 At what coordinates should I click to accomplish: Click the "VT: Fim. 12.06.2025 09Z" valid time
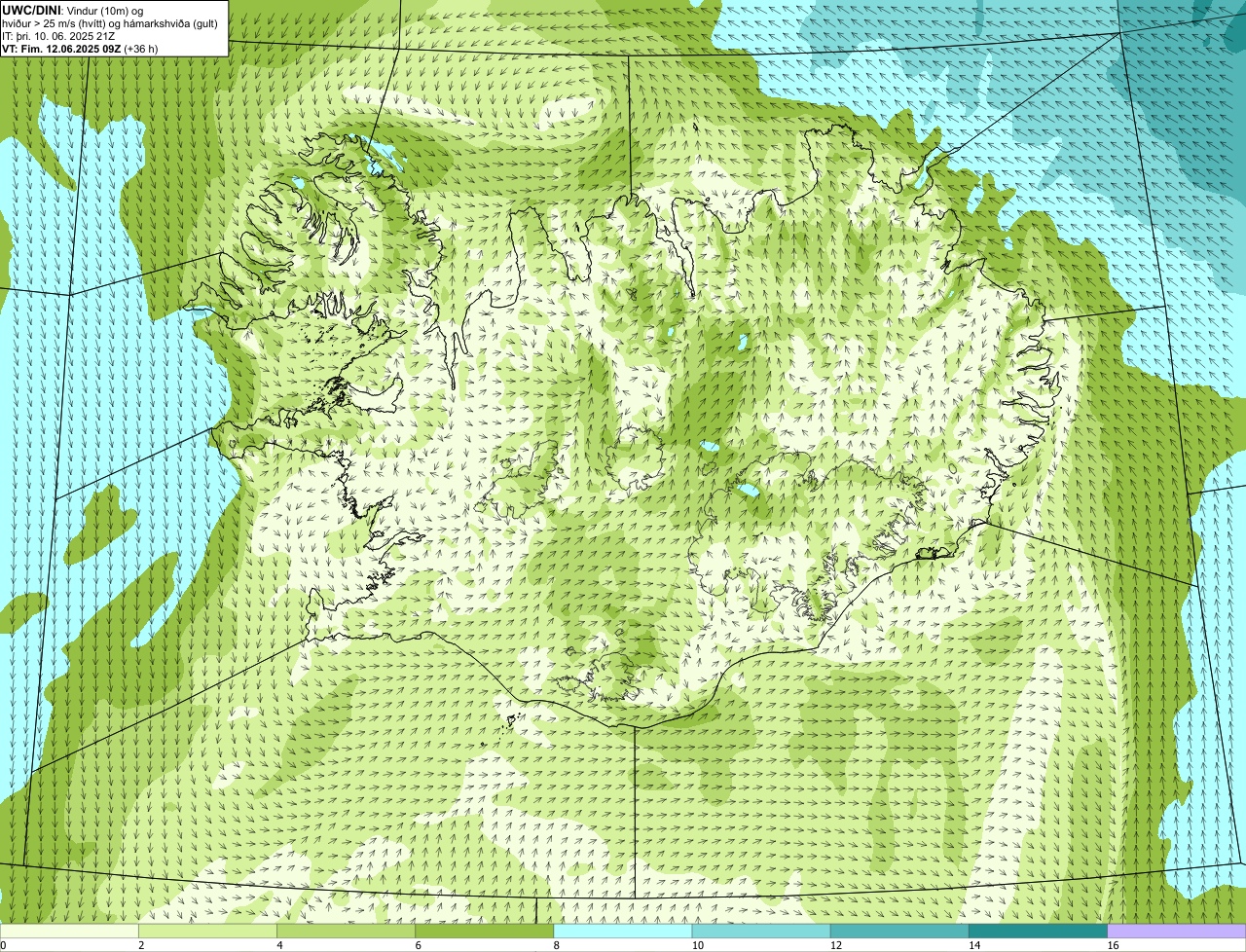(x=61, y=48)
